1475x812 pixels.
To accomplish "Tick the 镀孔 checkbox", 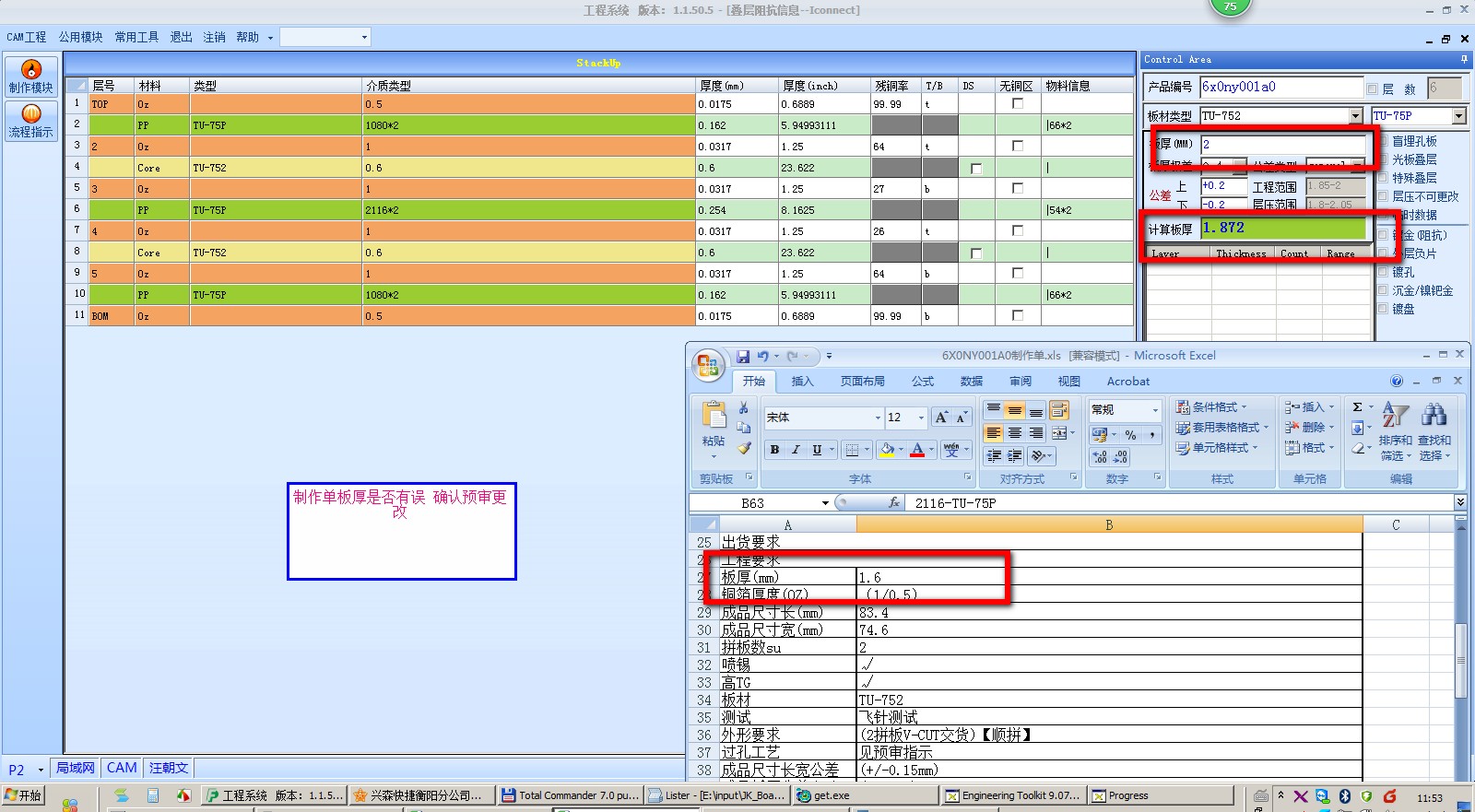I will point(1383,272).
